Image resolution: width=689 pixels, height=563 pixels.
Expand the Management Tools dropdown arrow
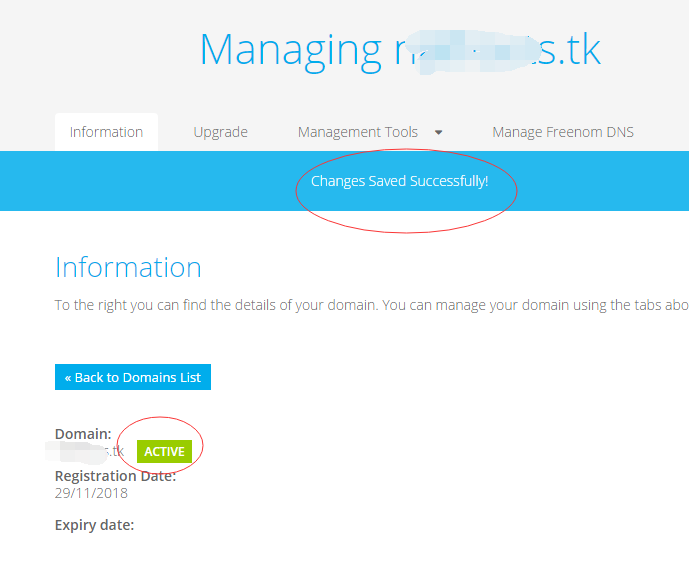point(438,132)
